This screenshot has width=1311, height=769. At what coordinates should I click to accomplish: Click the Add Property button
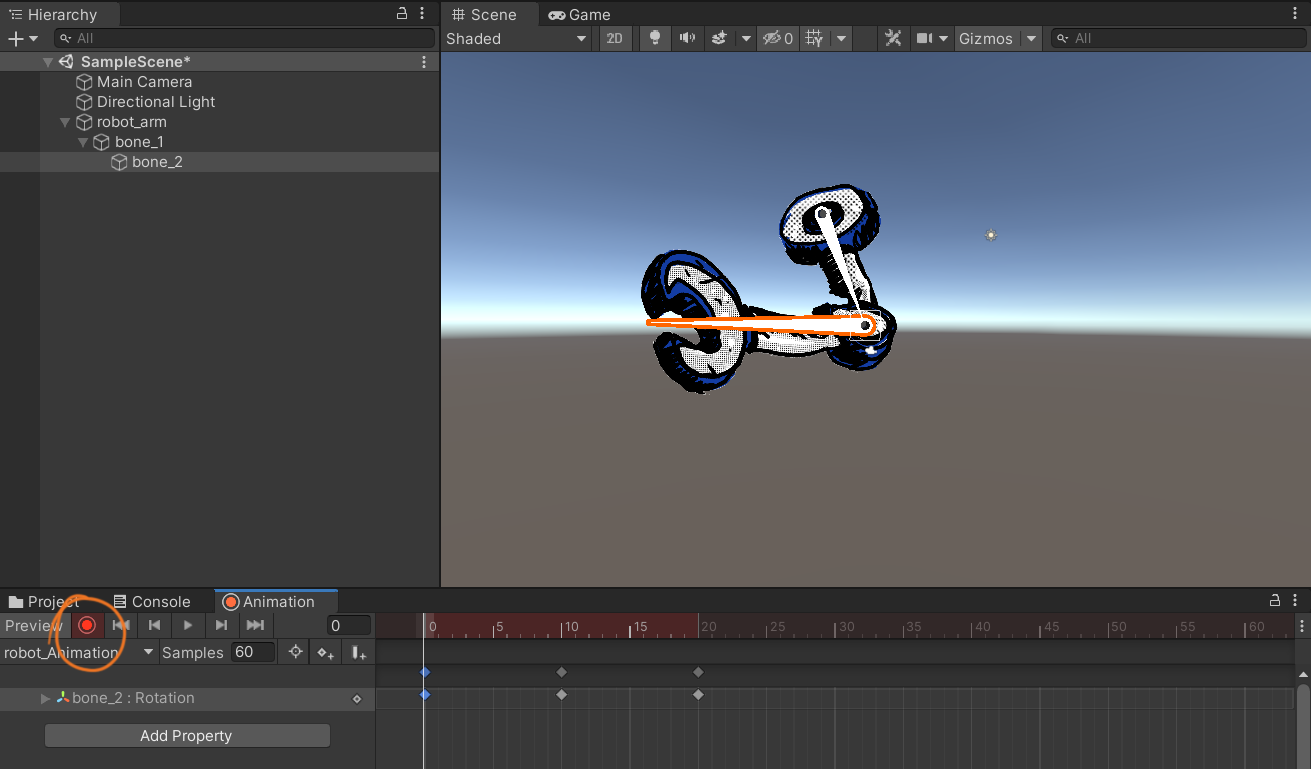187,736
